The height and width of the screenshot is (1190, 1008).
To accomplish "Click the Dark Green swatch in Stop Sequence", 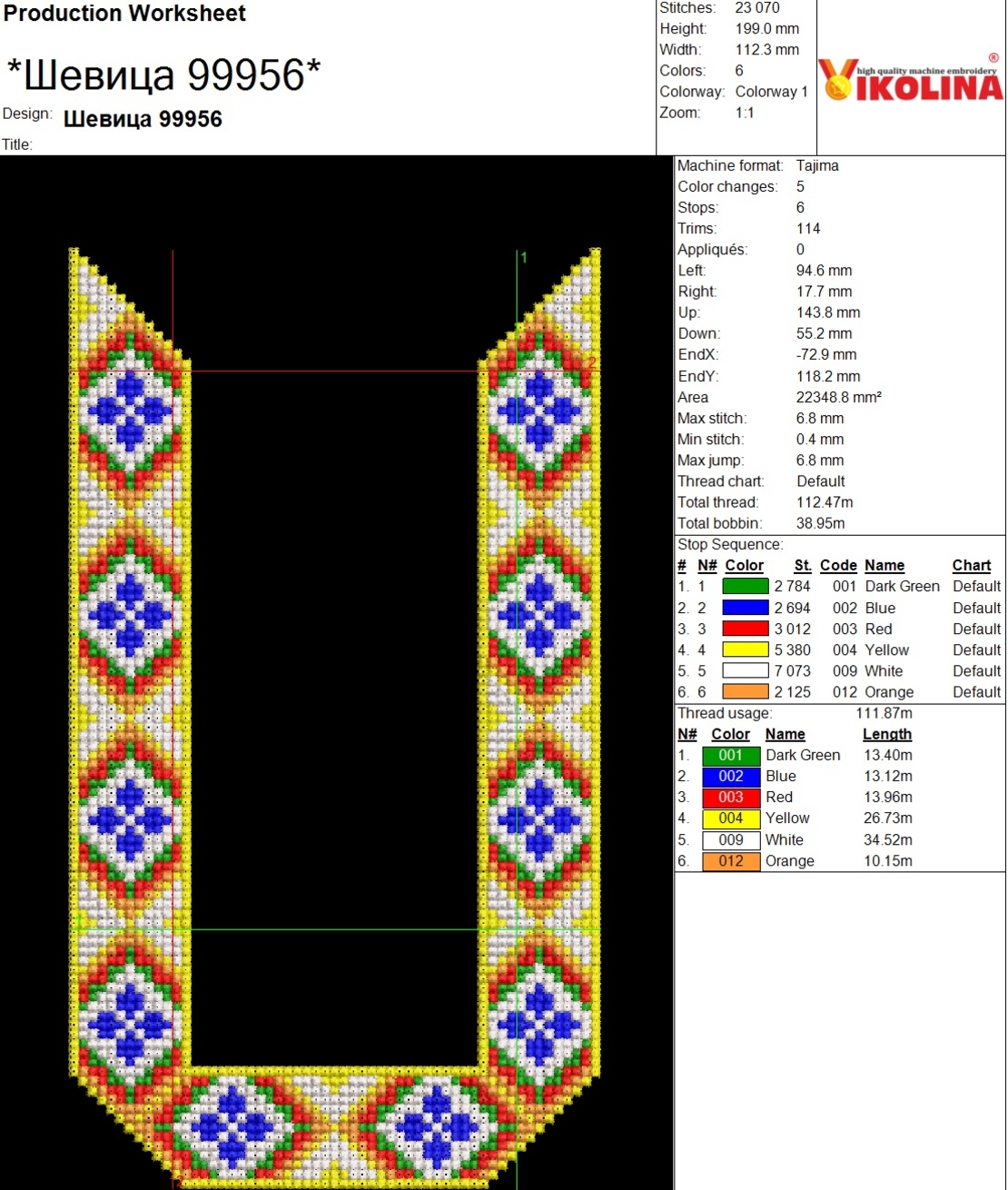I will (745, 587).
